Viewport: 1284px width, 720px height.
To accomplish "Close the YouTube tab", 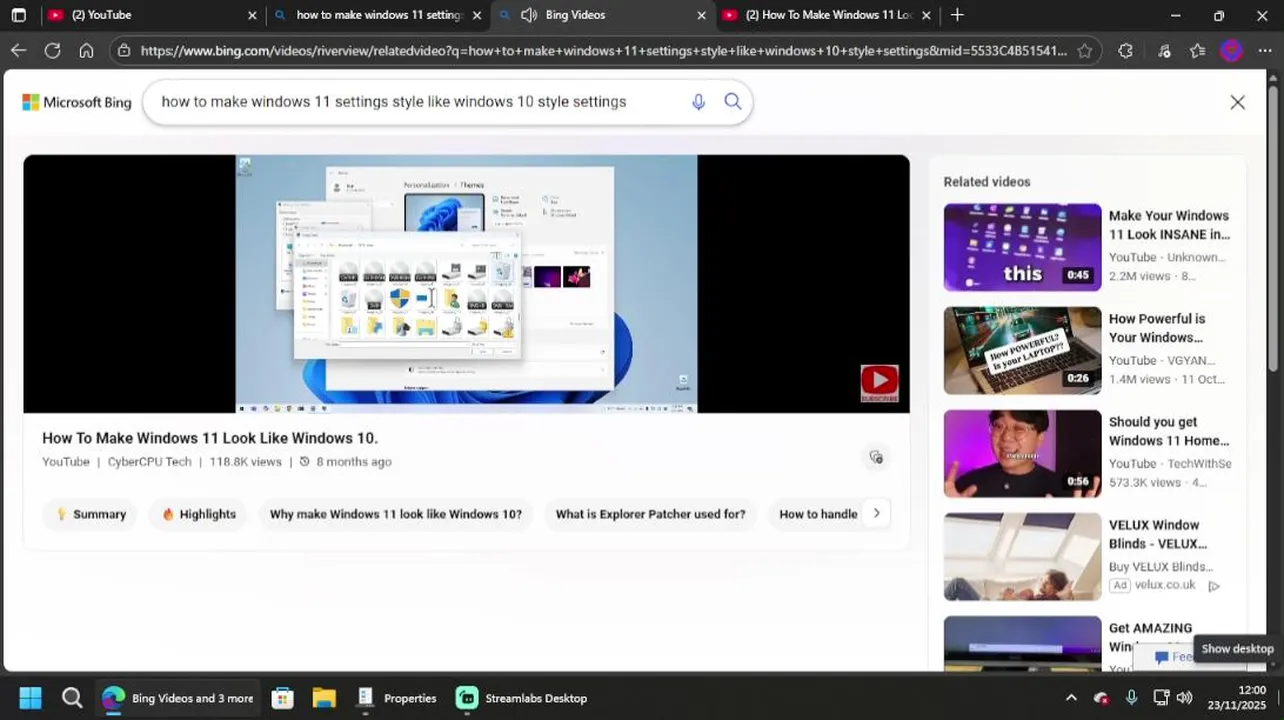I will (252, 15).
